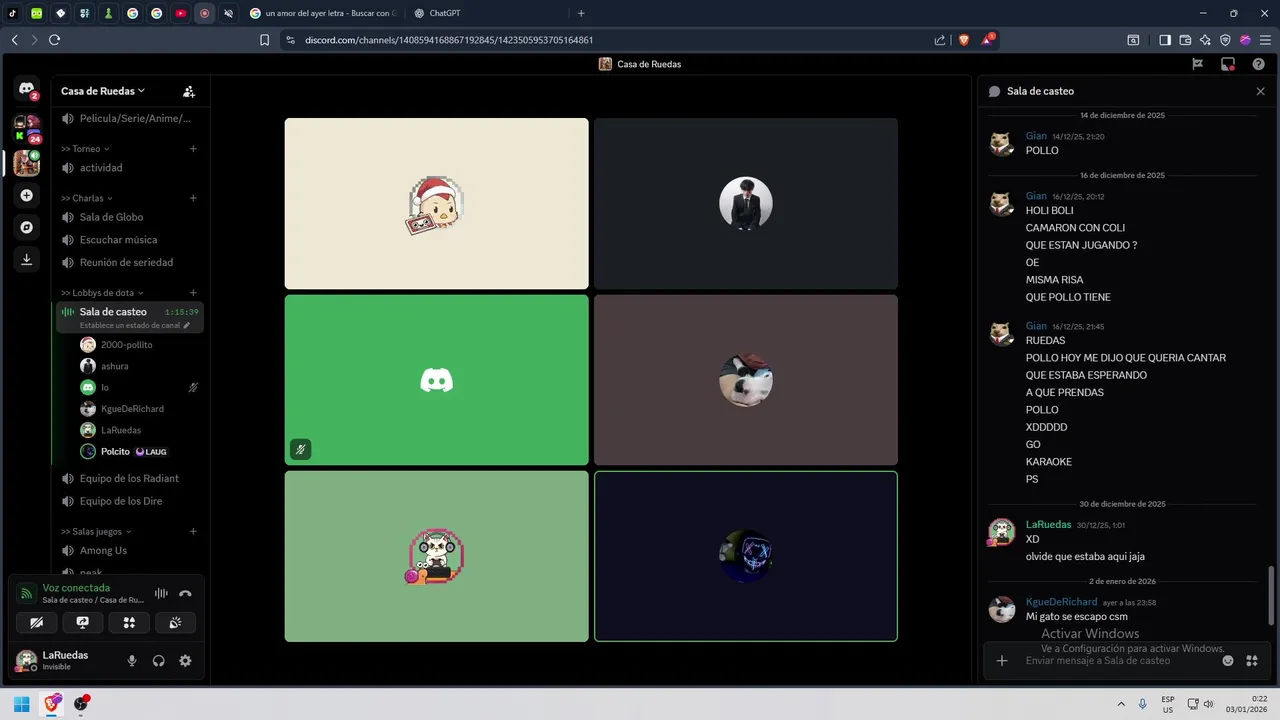
Task: Open emoji picker in chat message box
Action: click(x=1228, y=660)
